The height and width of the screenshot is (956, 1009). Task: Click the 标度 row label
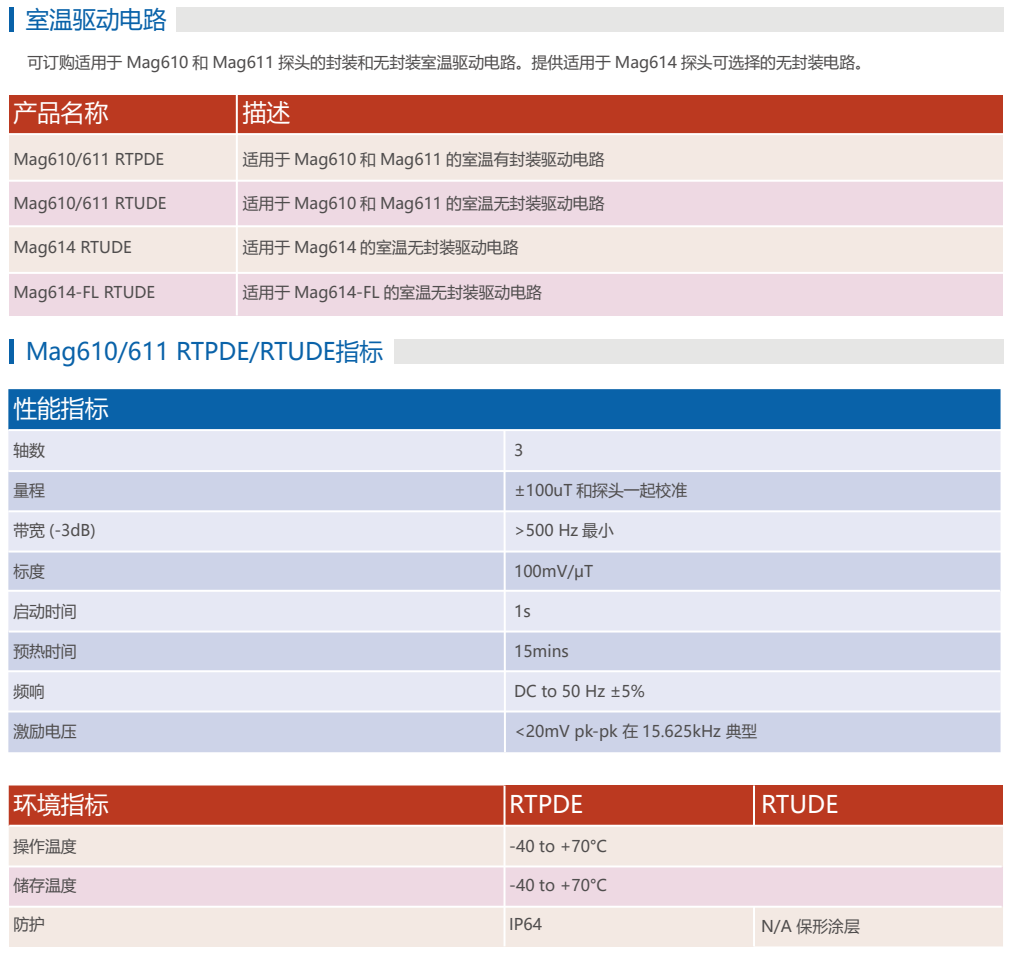point(29,571)
